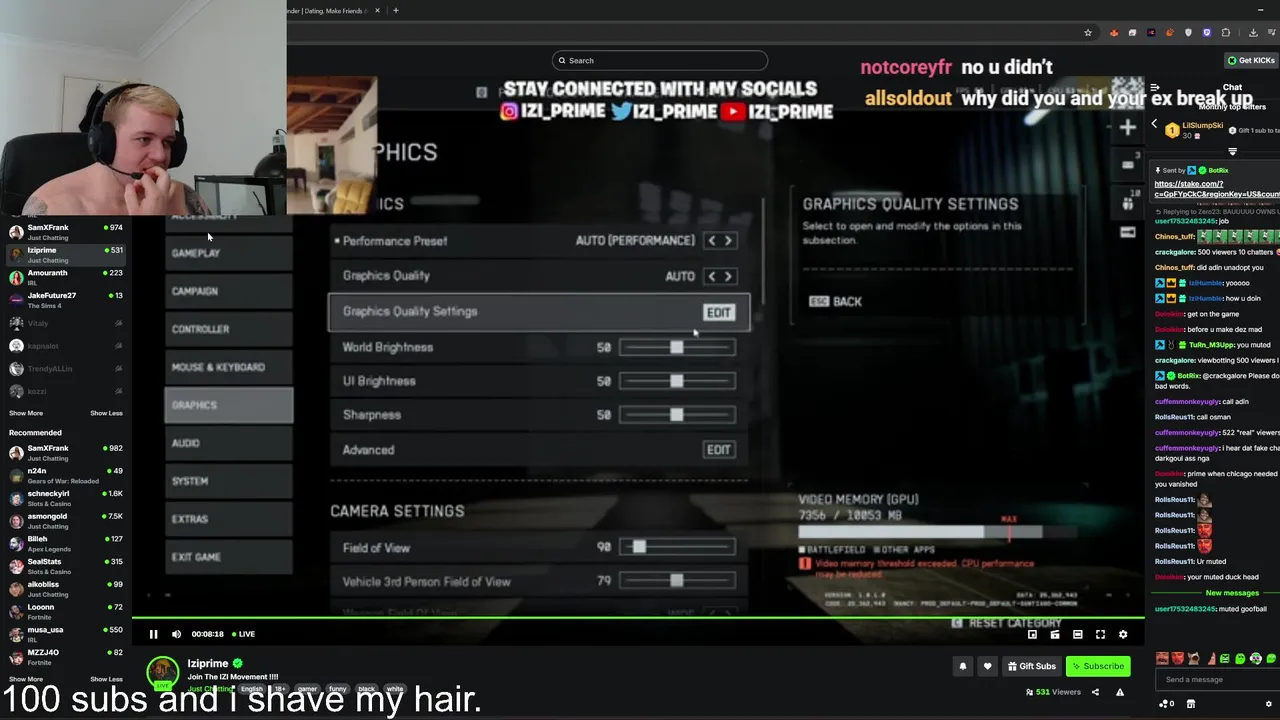Close the current browser tab
This screenshot has height=720, width=1280.
pyautogui.click(x=377, y=11)
